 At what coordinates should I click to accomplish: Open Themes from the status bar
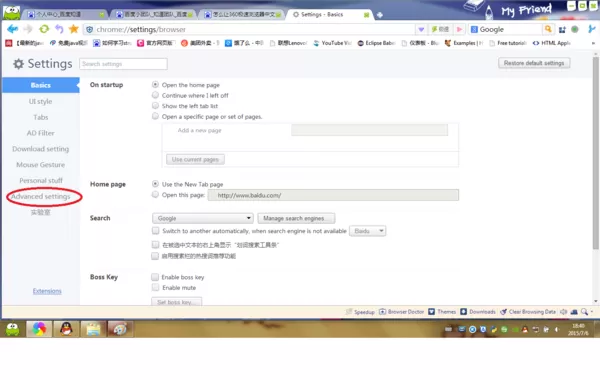pyautogui.click(x=442, y=312)
